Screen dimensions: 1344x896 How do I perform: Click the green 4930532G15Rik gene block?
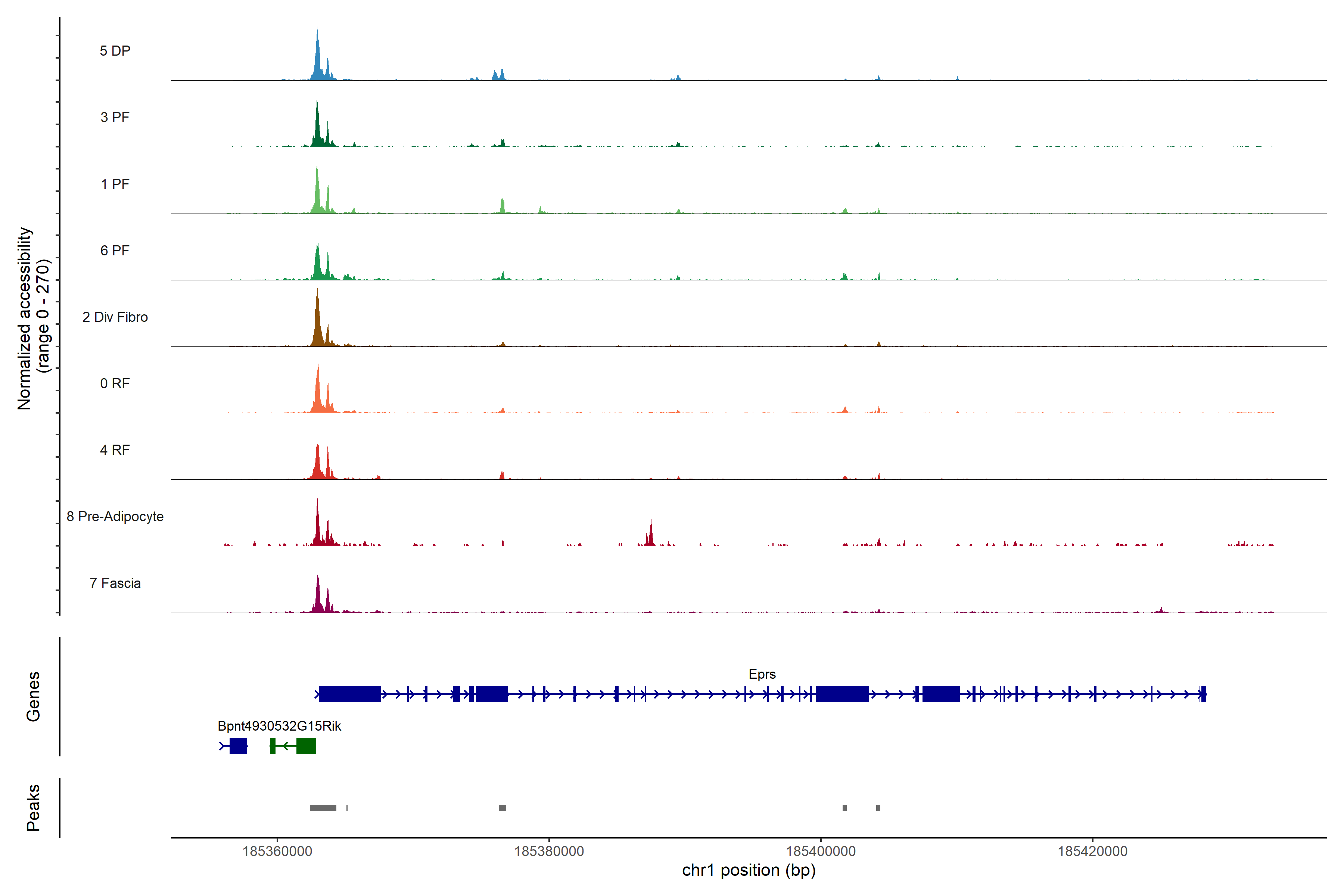coord(306,746)
